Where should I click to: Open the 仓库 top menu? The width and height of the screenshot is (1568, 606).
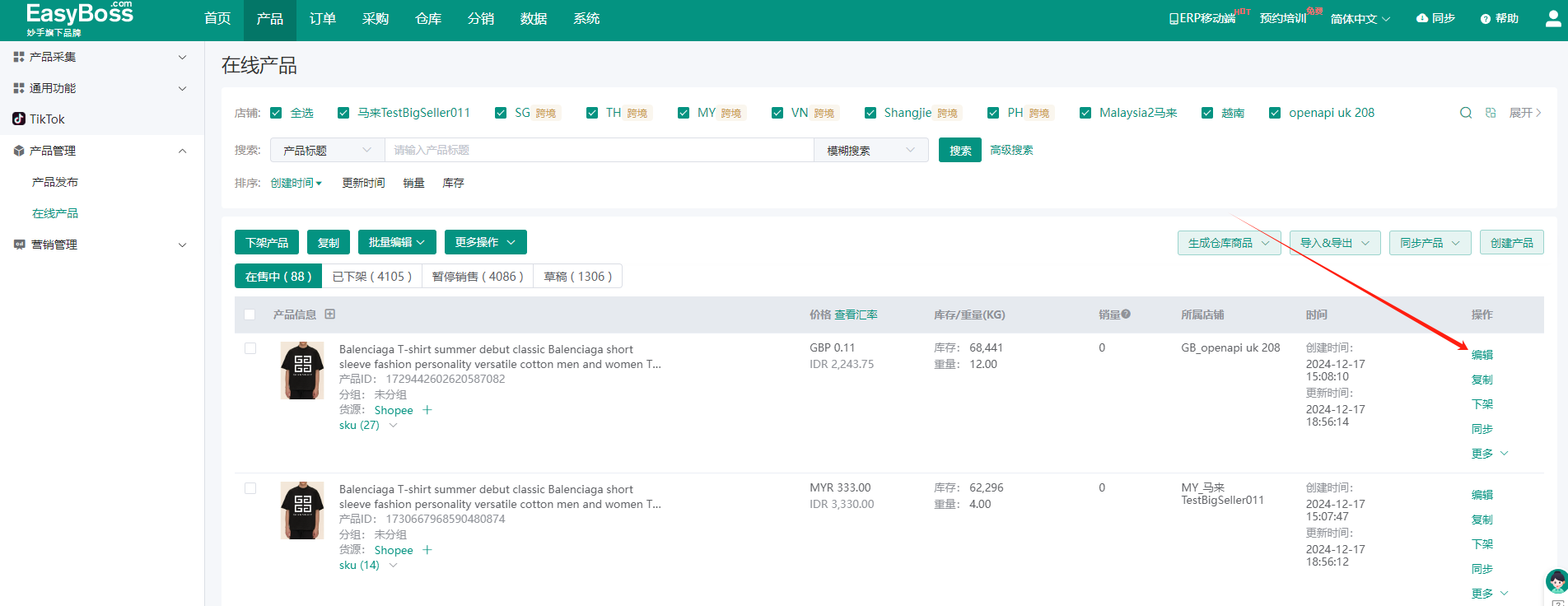tap(428, 18)
